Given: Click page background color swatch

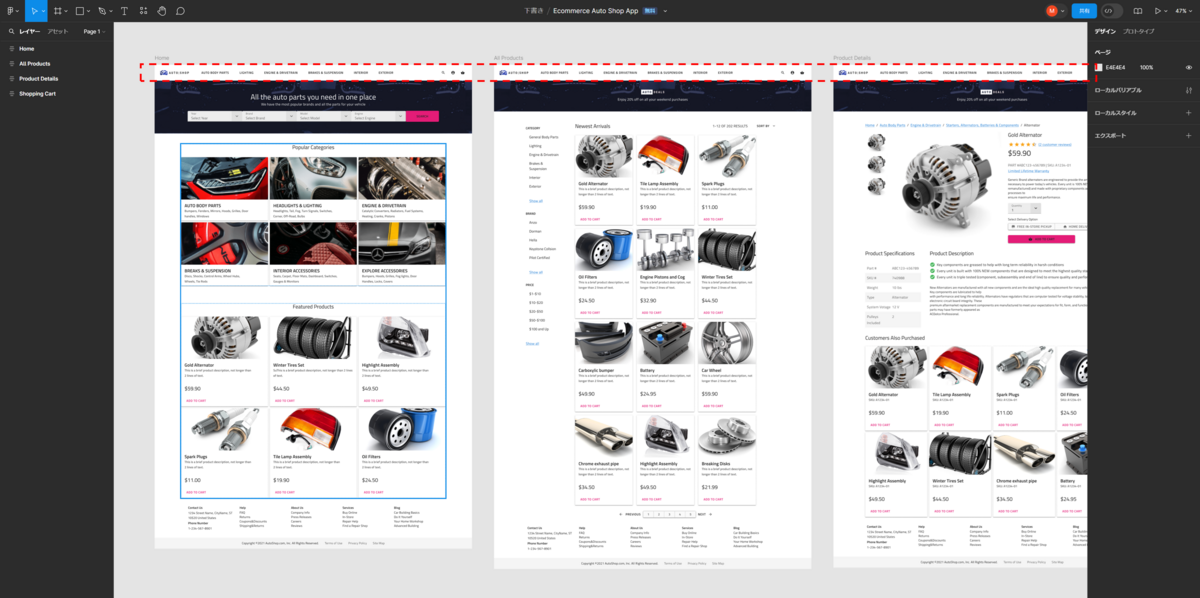Looking at the screenshot, I should [x=1098, y=68].
